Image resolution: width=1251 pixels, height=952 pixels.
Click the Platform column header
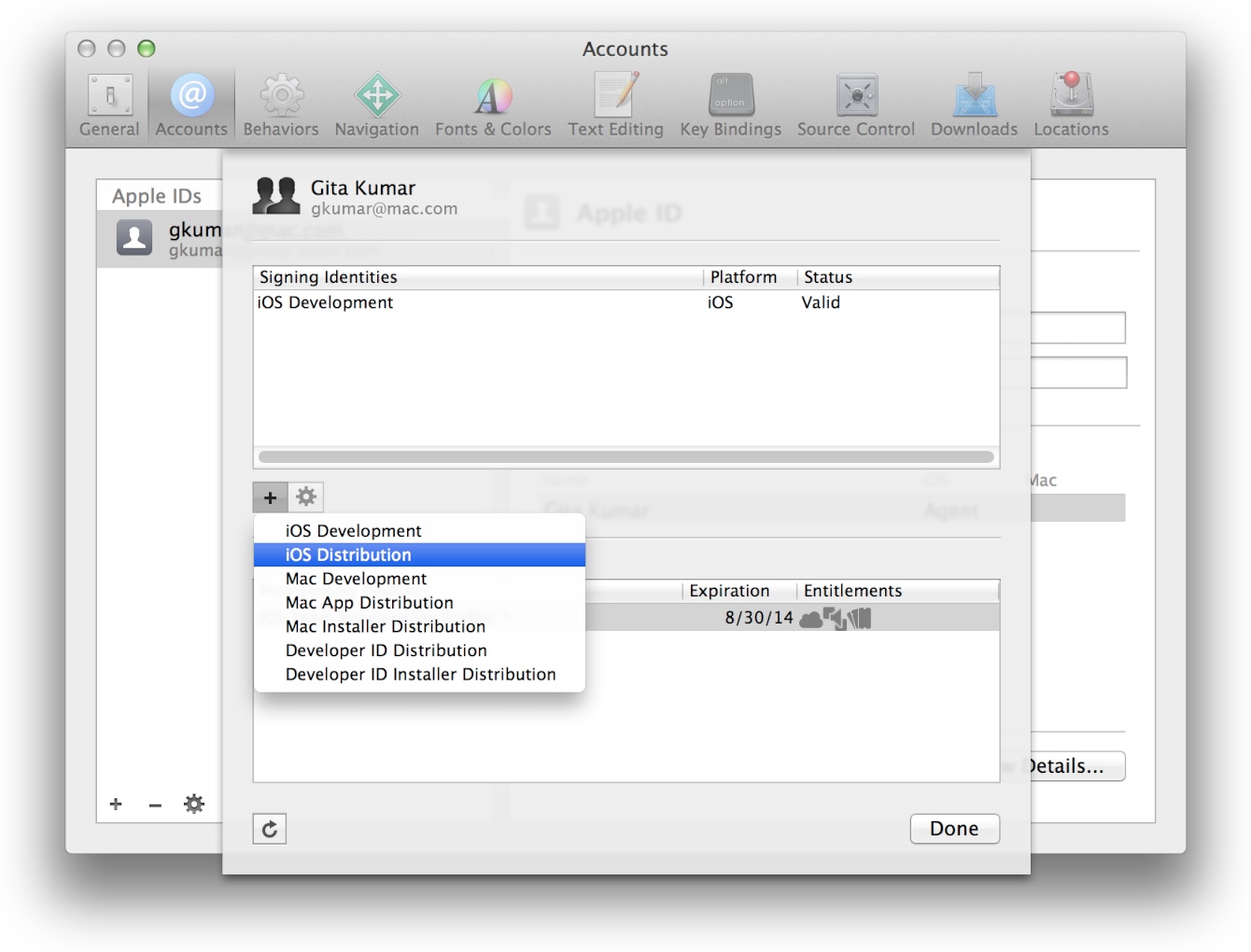(x=750, y=277)
